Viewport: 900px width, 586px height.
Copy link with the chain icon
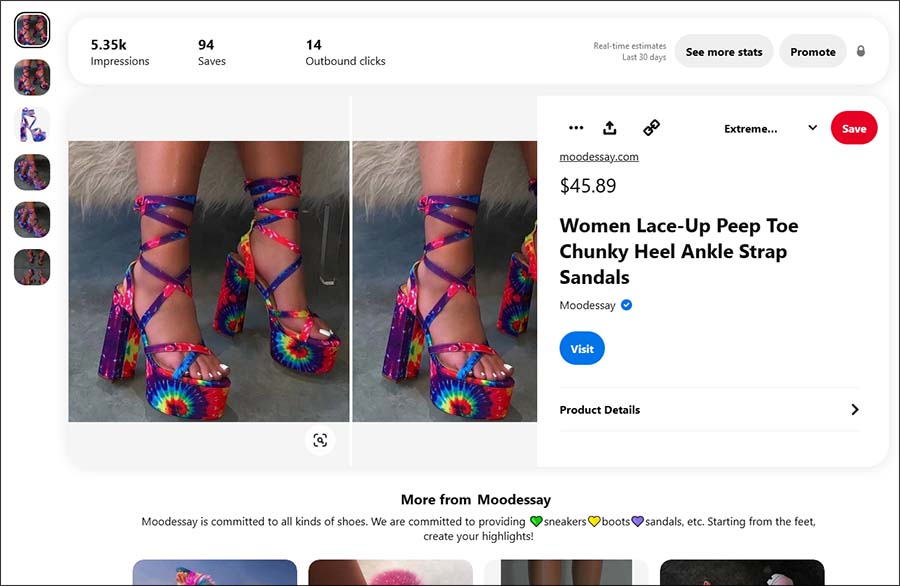click(x=651, y=127)
